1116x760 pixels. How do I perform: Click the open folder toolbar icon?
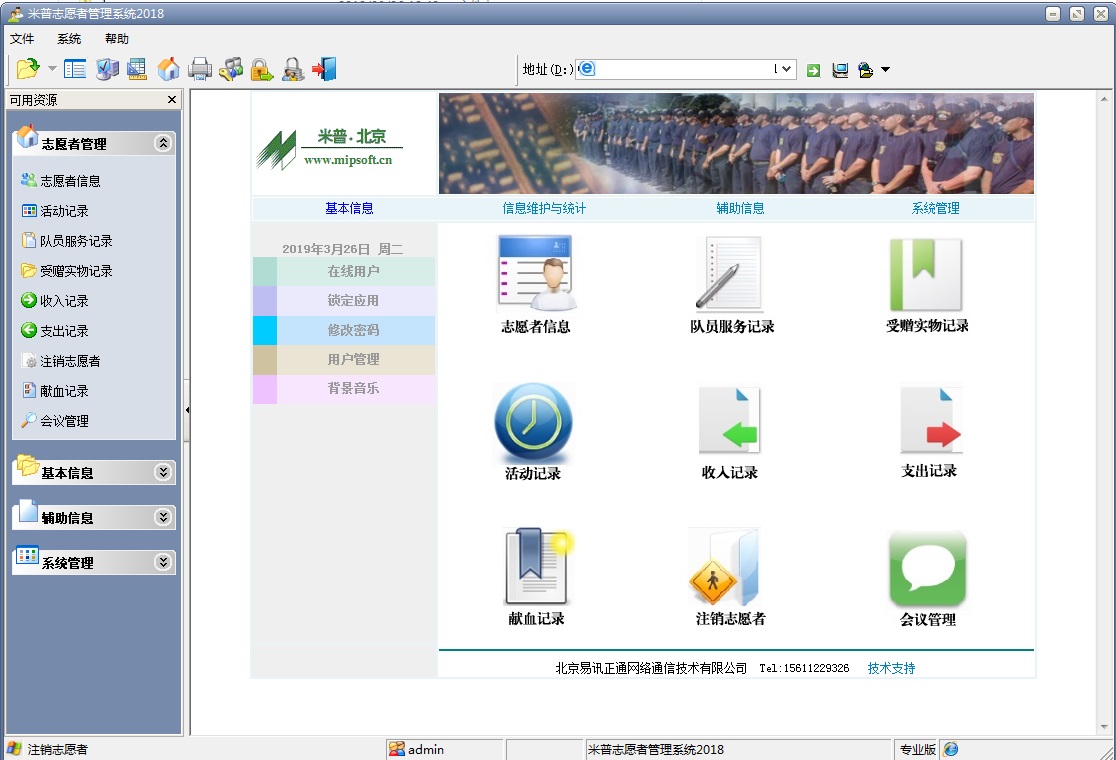click(28, 69)
